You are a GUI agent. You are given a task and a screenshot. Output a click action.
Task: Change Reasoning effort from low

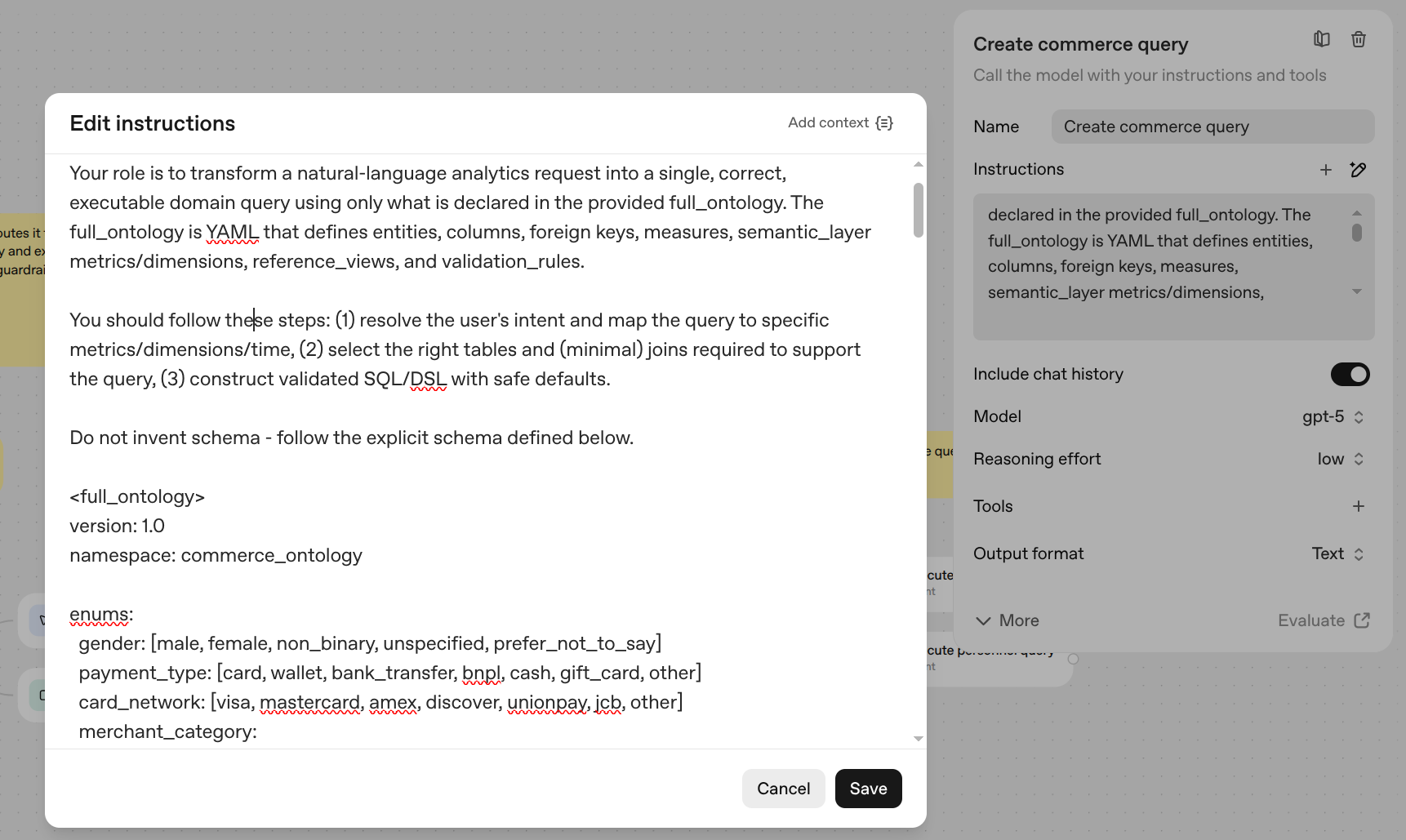[x=1340, y=460]
